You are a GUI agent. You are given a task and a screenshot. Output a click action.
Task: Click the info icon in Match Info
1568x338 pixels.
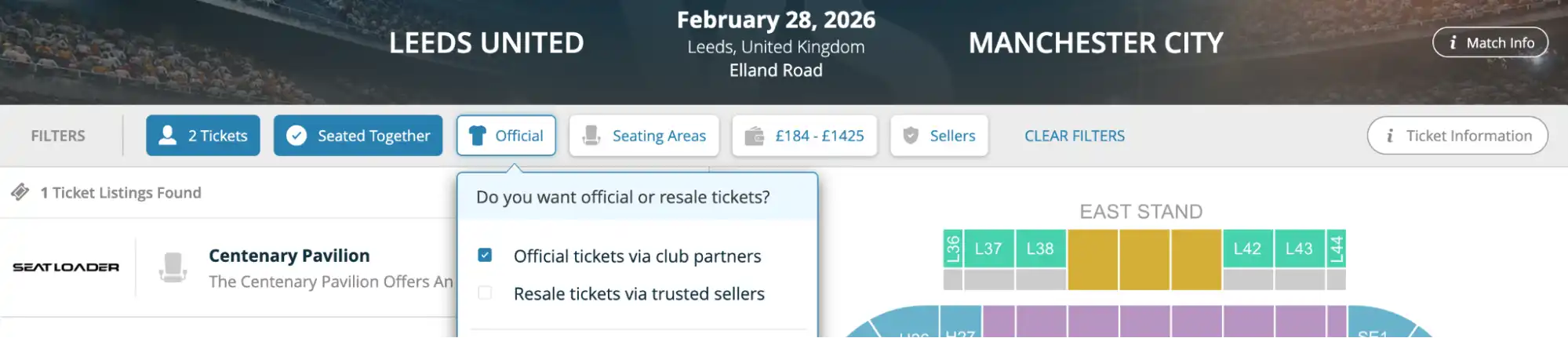pyautogui.click(x=1453, y=43)
